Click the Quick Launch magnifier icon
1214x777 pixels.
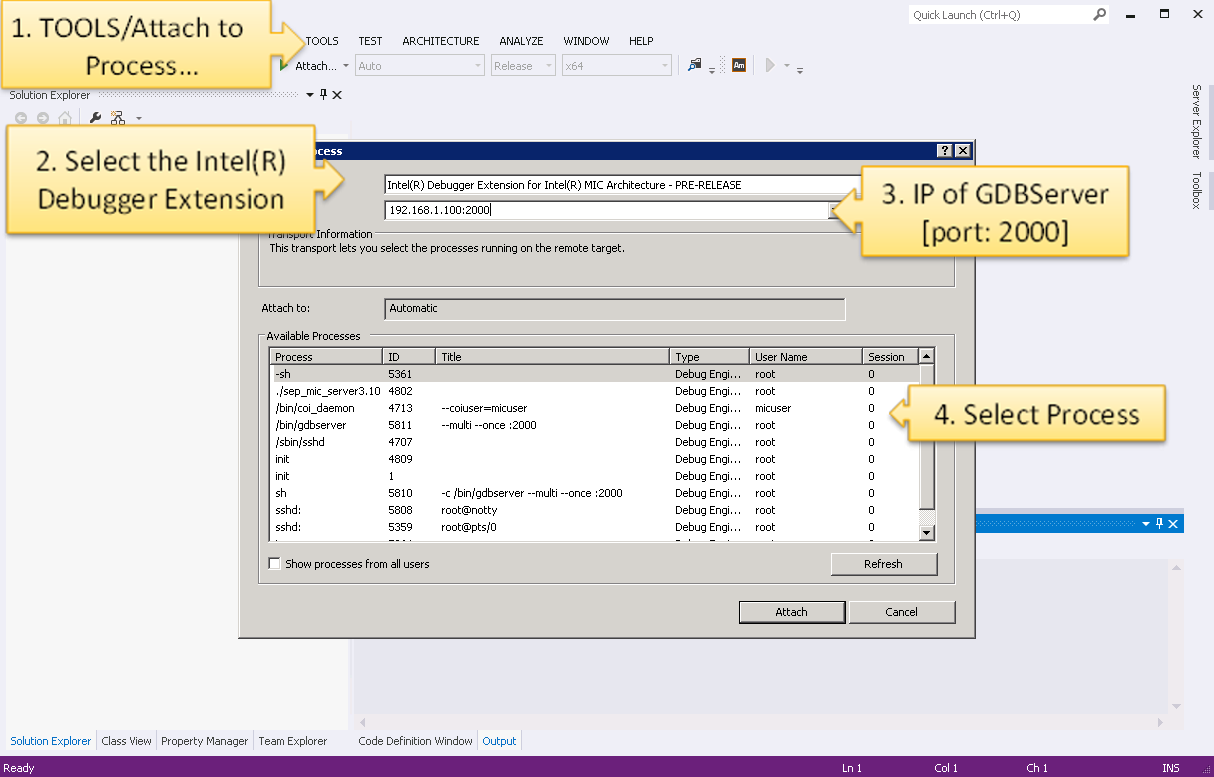point(1100,15)
